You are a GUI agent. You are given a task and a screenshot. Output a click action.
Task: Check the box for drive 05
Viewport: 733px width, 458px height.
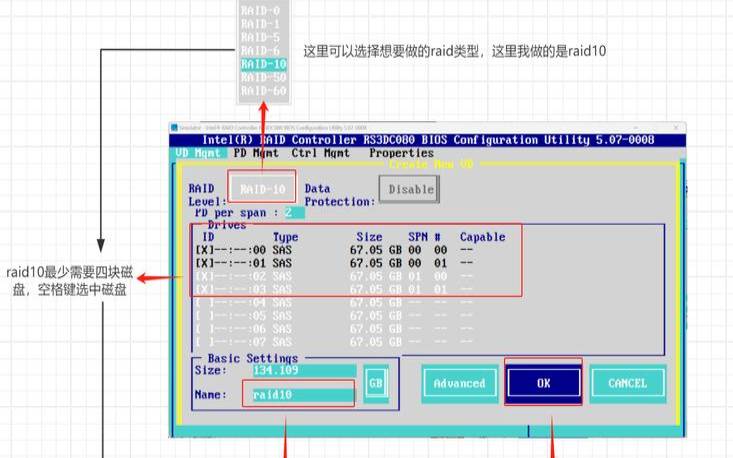coord(204,316)
